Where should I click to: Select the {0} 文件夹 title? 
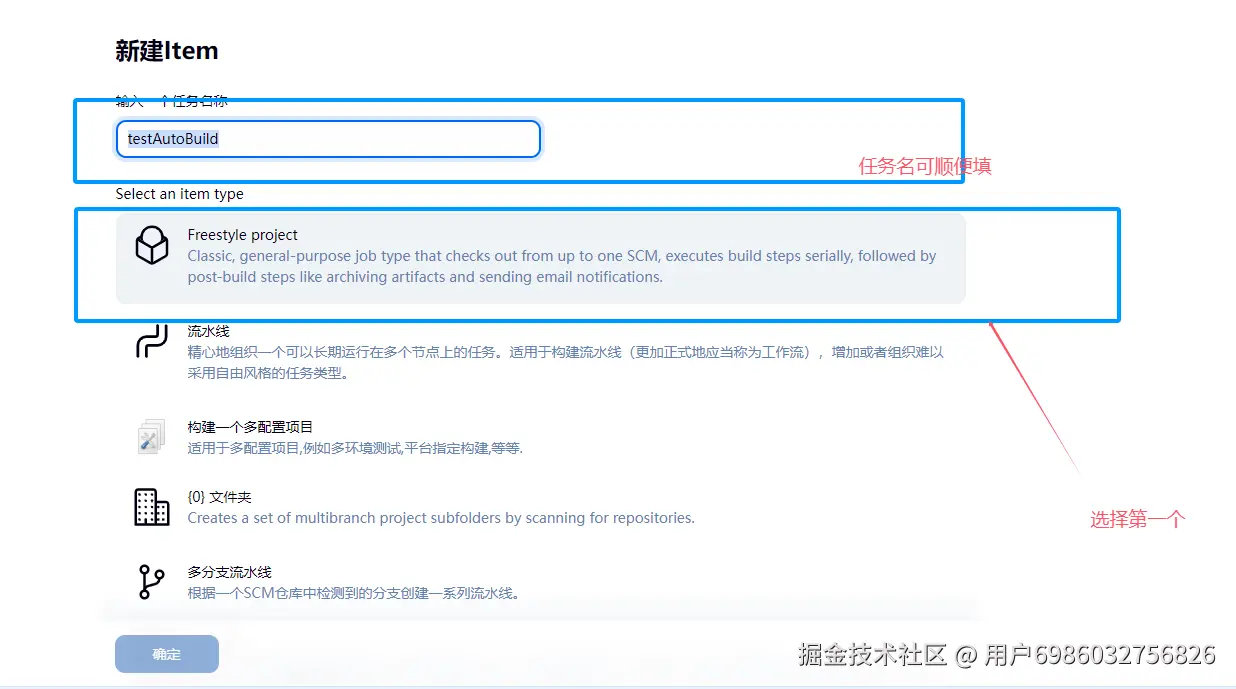222,497
